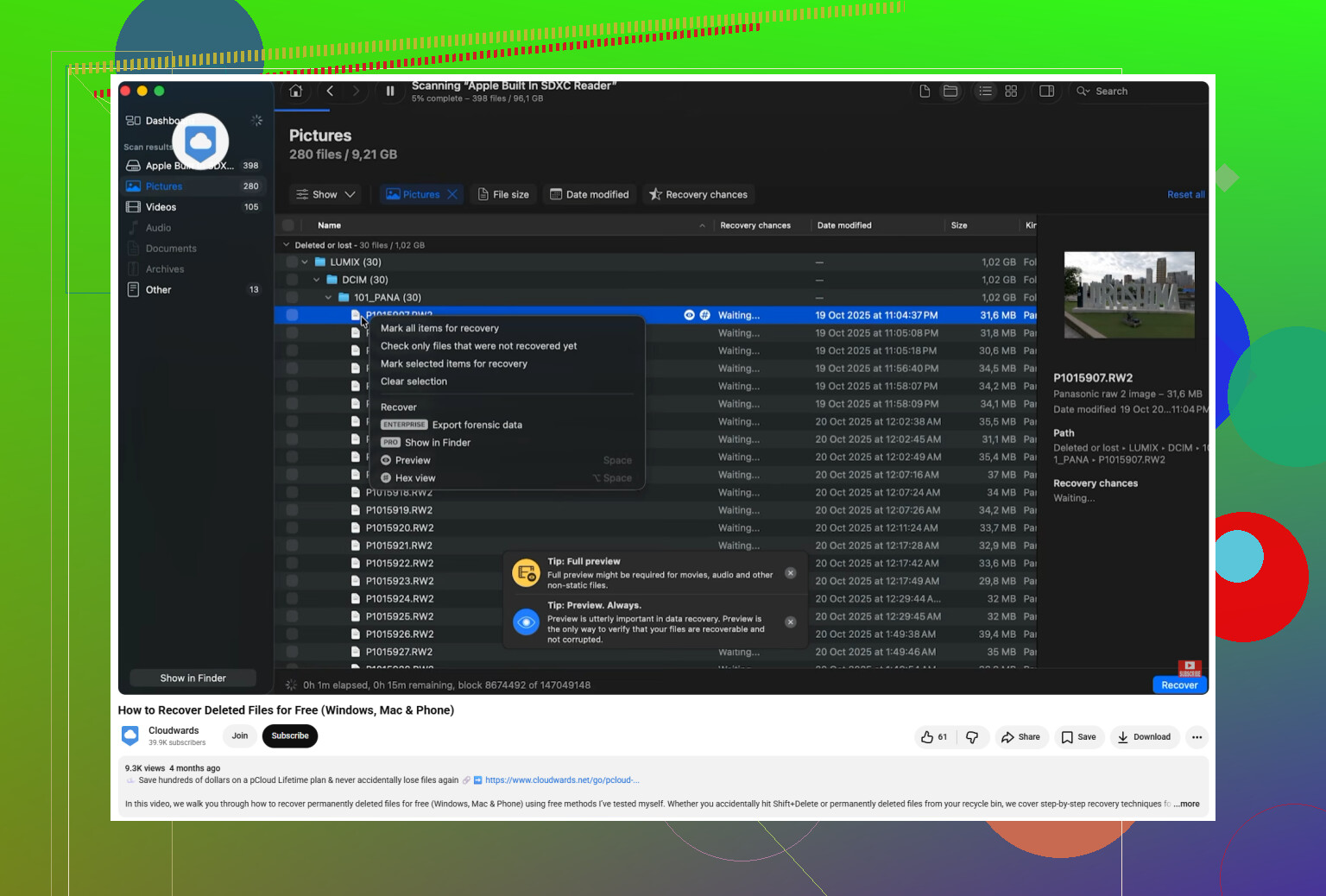Switch to folder view icon
Image resolution: width=1326 pixels, height=896 pixels.
(x=950, y=91)
